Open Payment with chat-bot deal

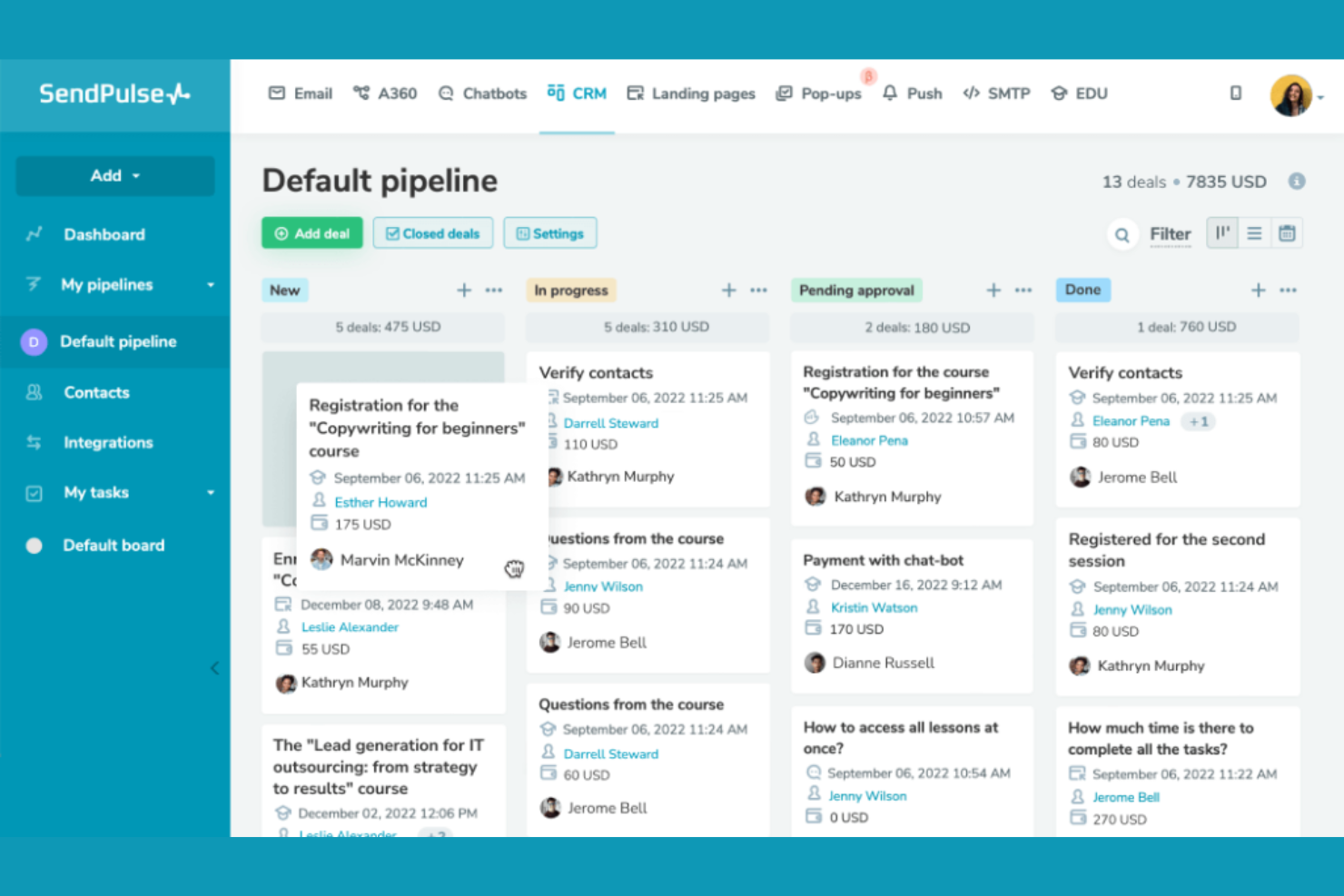883,561
